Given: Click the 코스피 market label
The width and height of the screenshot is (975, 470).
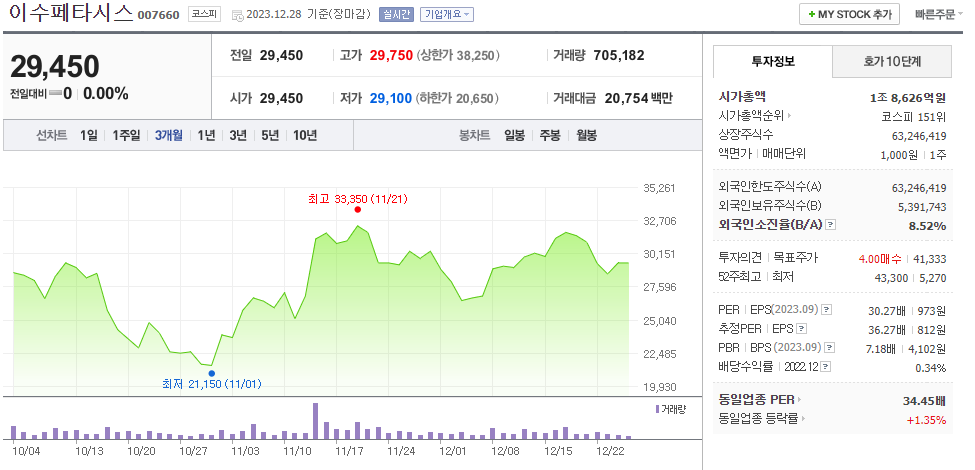Looking at the screenshot, I should tap(205, 14).
